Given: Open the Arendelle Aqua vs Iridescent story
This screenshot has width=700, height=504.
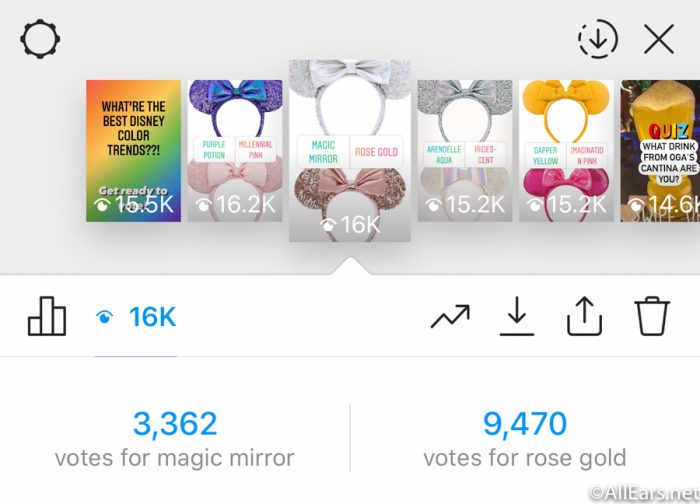Looking at the screenshot, I should (x=465, y=151).
